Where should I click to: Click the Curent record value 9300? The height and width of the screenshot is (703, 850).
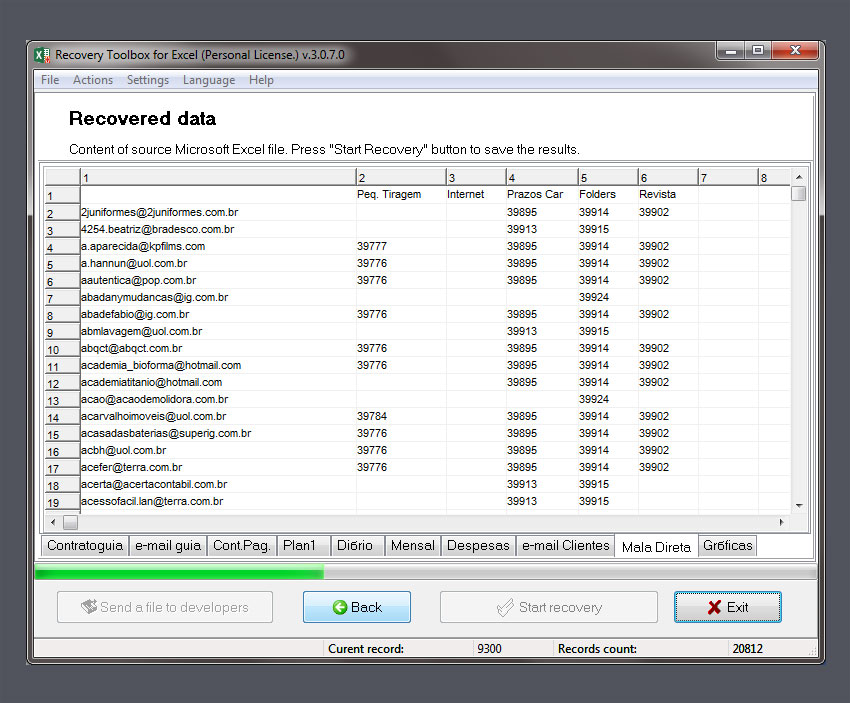tap(489, 648)
